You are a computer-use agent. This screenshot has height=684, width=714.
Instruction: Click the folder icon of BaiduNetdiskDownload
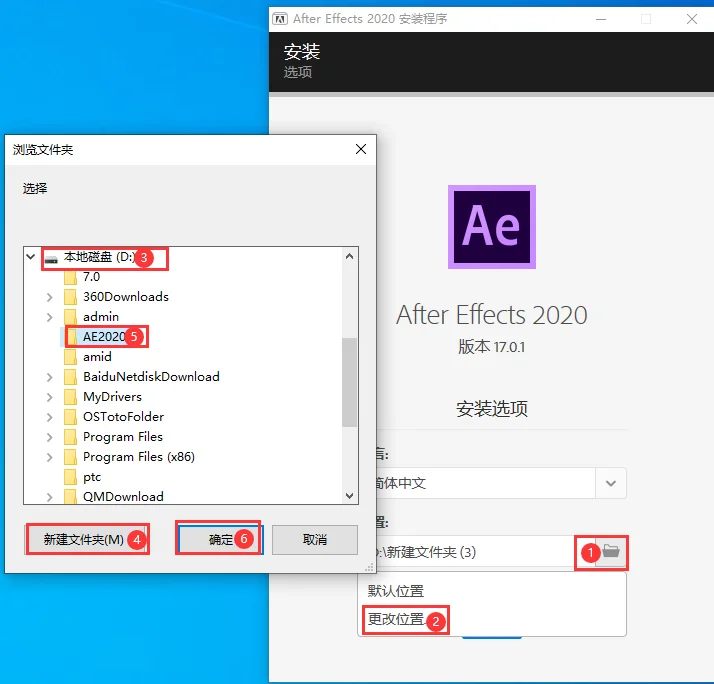click(x=70, y=377)
